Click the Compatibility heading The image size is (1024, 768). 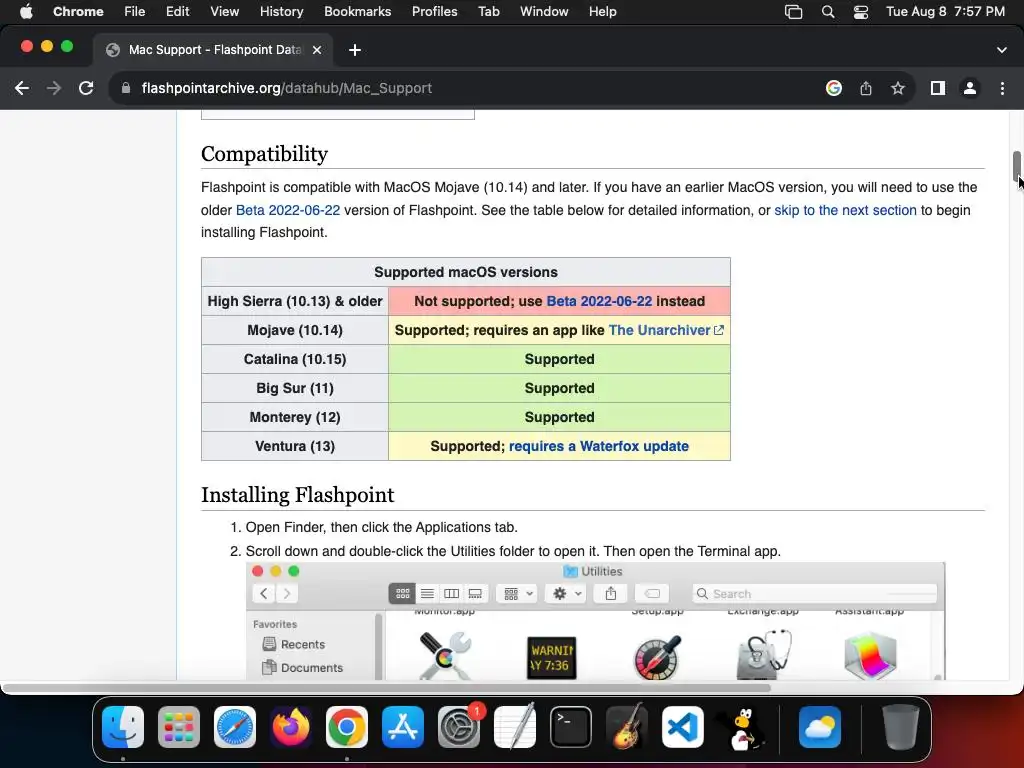[x=264, y=154]
